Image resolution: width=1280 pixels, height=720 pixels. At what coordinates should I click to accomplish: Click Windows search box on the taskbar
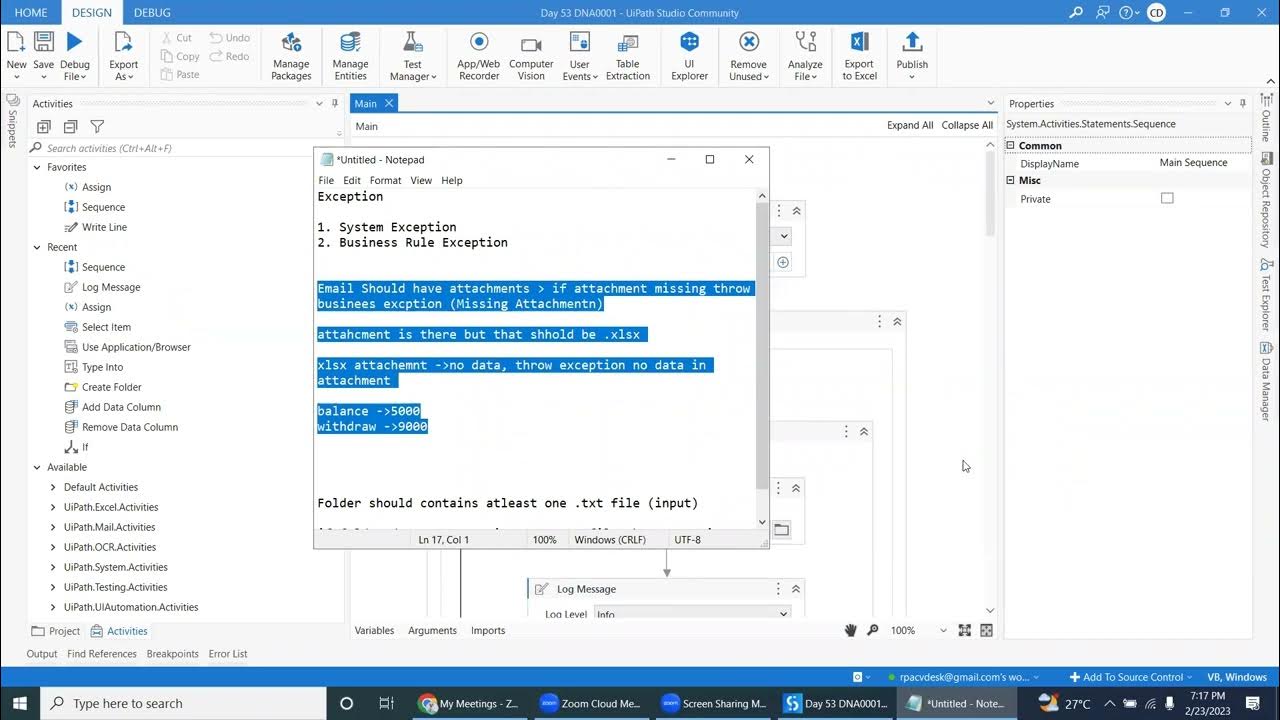pos(183,703)
